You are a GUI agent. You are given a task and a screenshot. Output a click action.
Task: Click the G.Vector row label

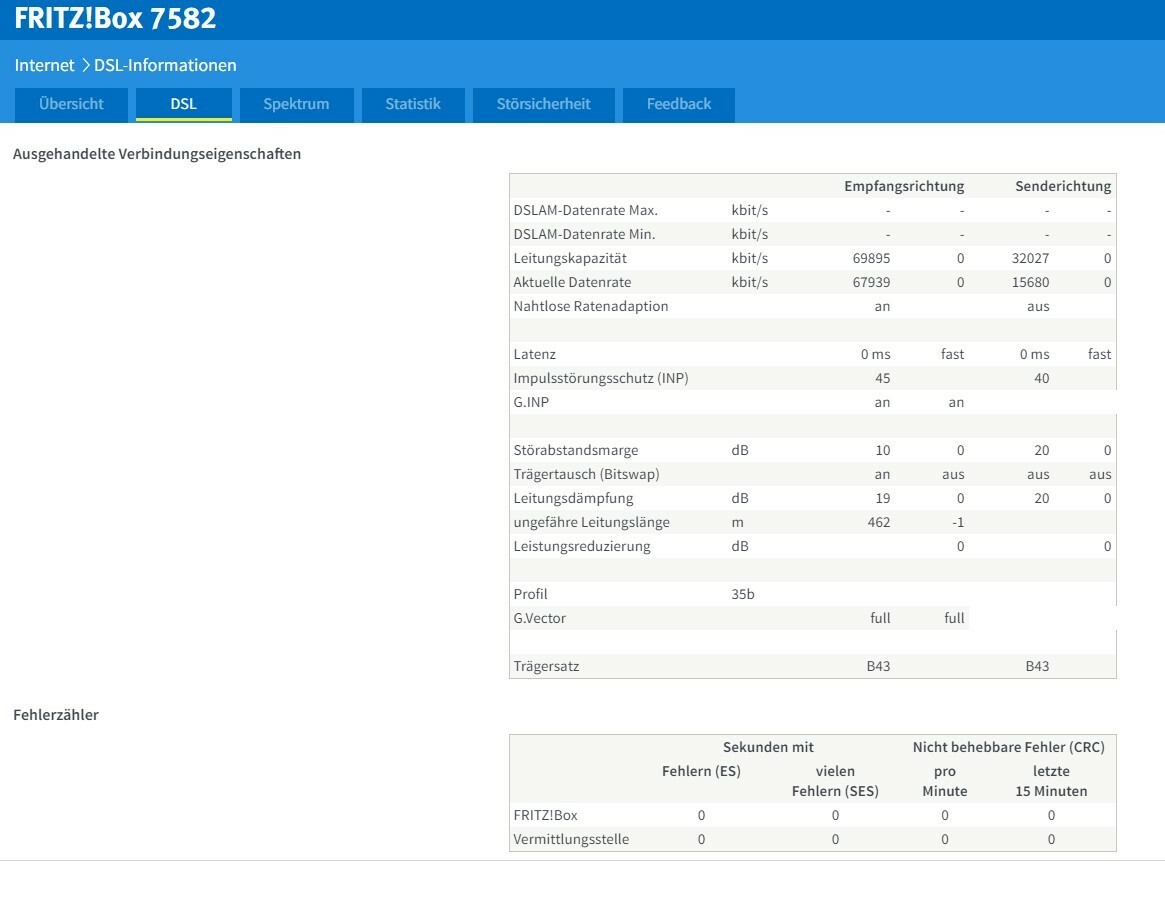[539, 618]
